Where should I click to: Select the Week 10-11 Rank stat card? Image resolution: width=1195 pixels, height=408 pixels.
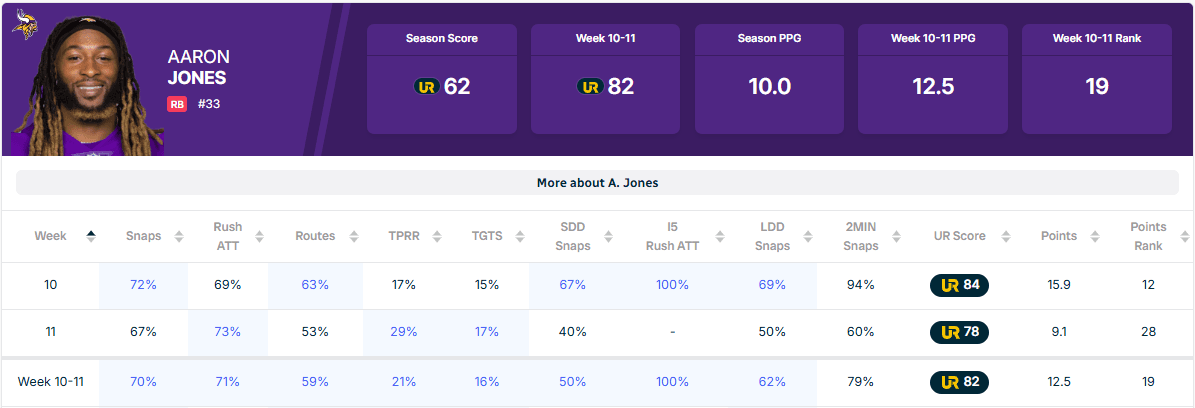pos(1096,78)
